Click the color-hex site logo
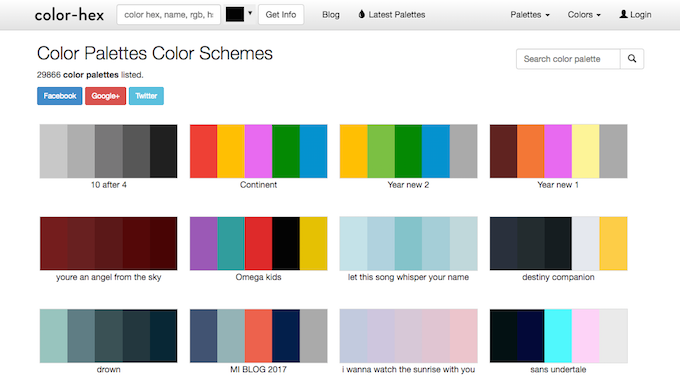The width and height of the screenshot is (680, 387). pos(69,15)
